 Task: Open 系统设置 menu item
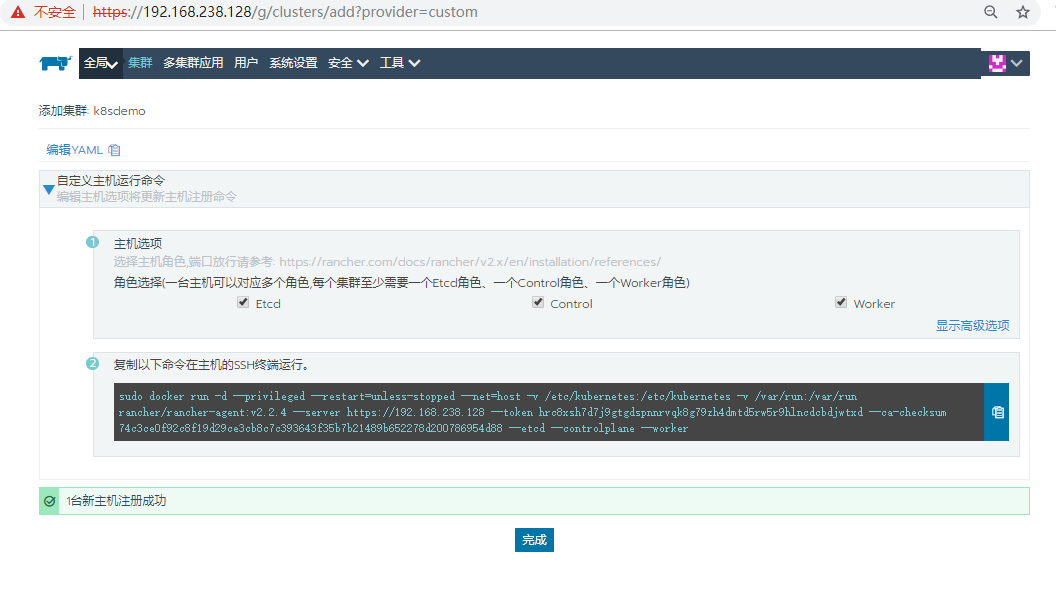point(293,63)
